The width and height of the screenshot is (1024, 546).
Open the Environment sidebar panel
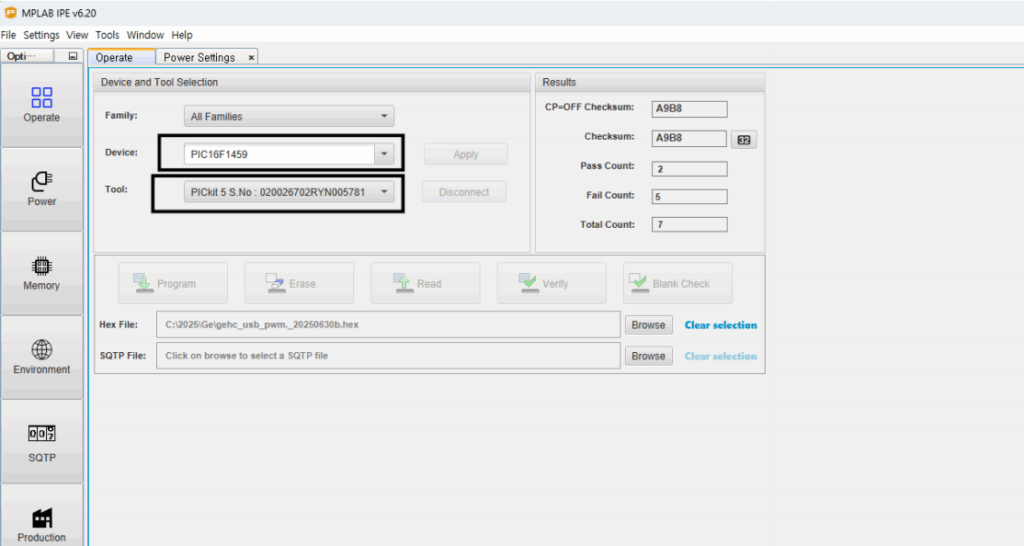click(x=42, y=357)
